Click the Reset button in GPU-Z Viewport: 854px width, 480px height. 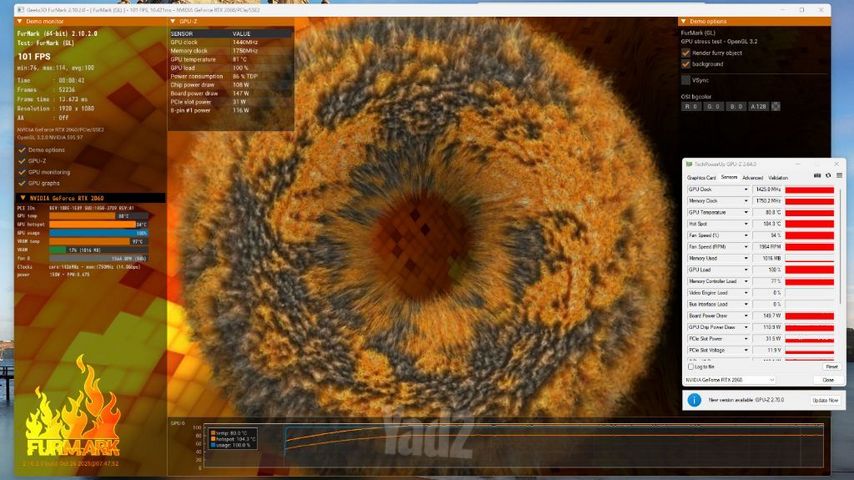831,367
